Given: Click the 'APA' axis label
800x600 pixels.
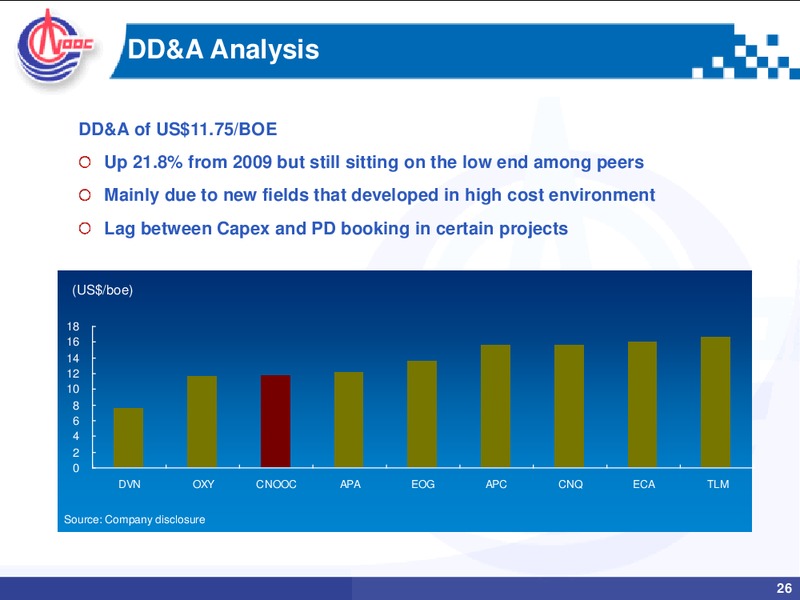Looking at the screenshot, I should tap(350, 484).
